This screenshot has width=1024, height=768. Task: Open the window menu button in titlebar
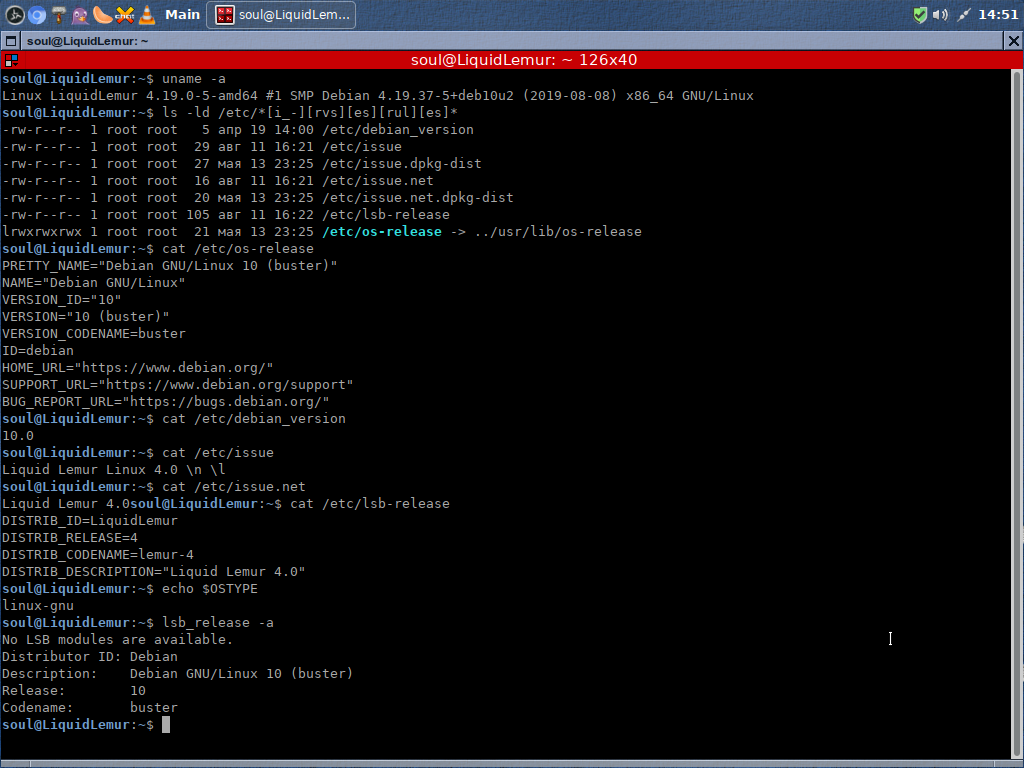[10, 41]
